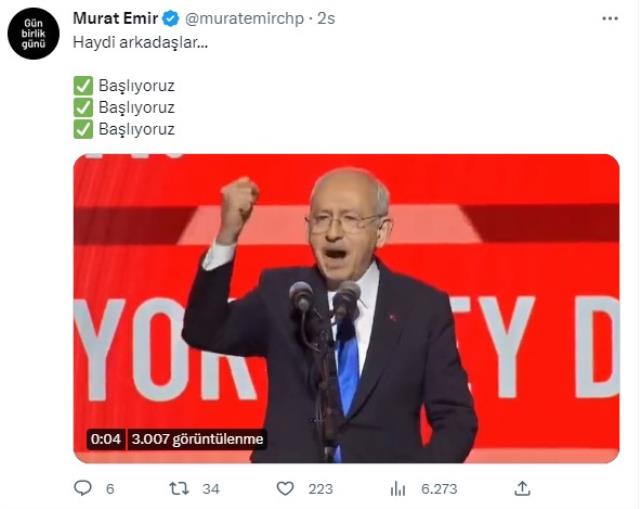
Task: Open the reply comment icon
Action: click(x=83, y=488)
